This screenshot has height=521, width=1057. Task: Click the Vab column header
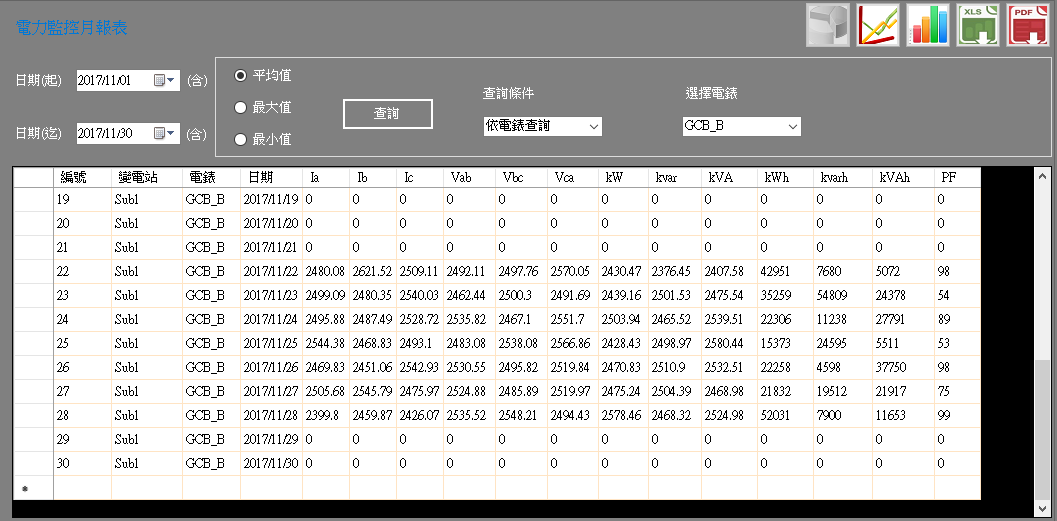tap(469, 177)
